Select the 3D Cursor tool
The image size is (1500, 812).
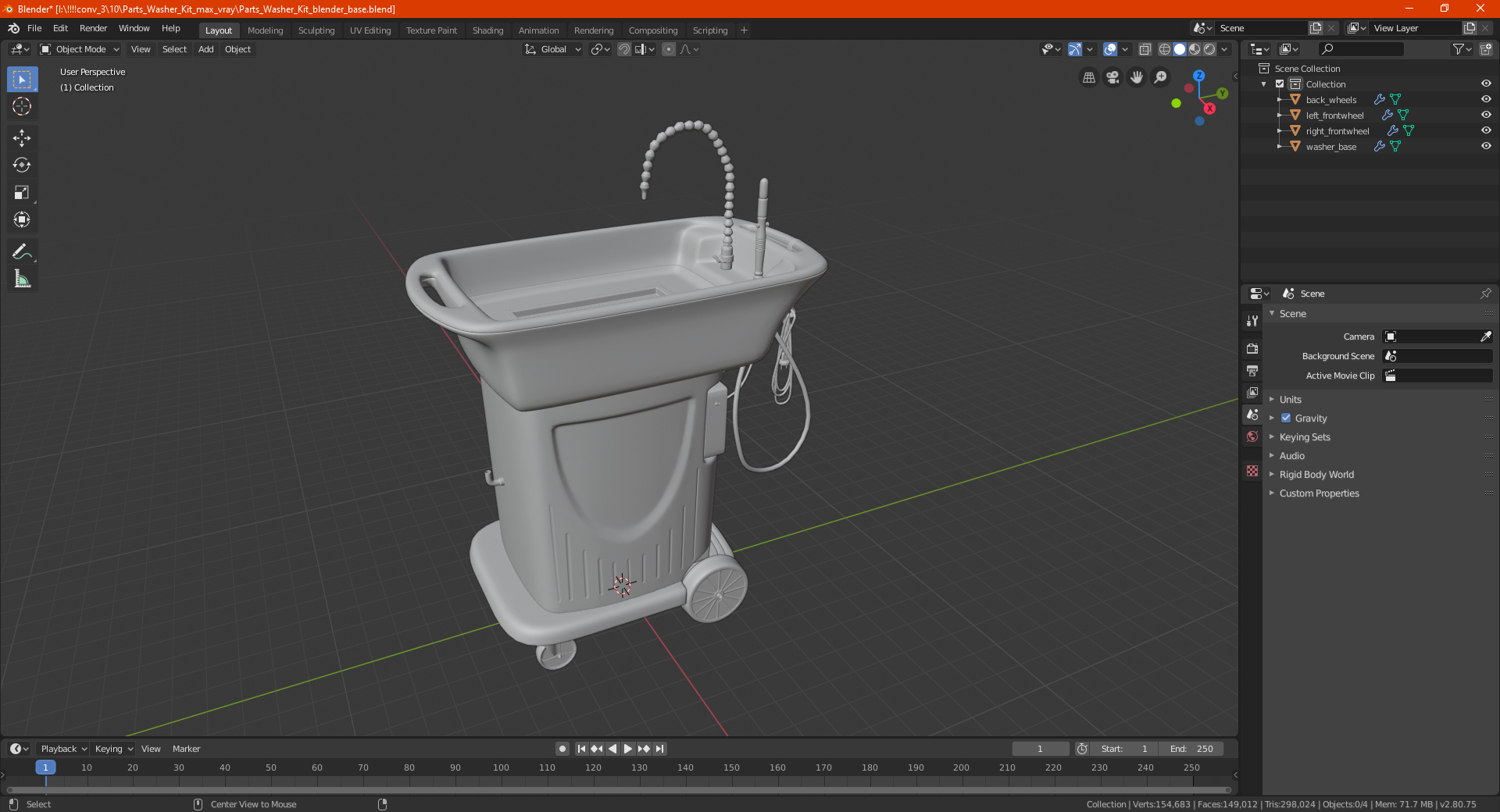pos(22,106)
